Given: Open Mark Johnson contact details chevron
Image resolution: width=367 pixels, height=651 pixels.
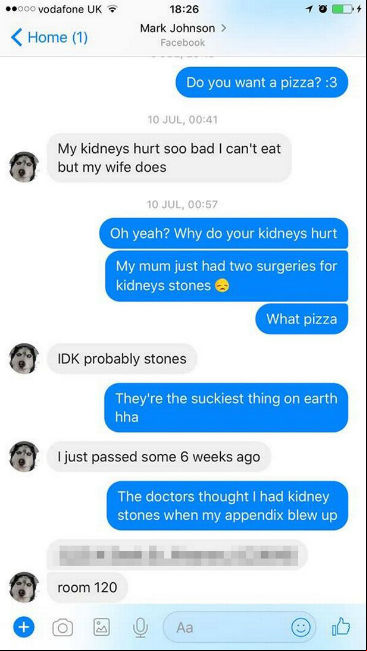Looking at the screenshot, I should (224, 28).
